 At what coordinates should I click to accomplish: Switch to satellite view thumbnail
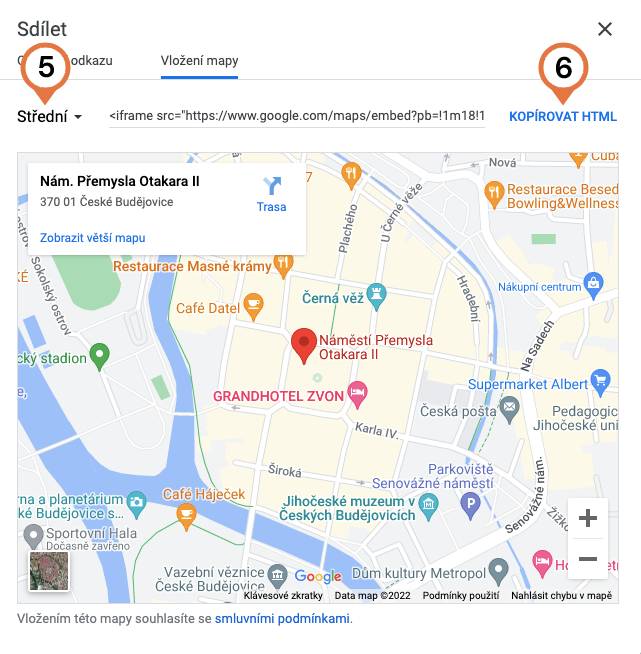point(49,571)
